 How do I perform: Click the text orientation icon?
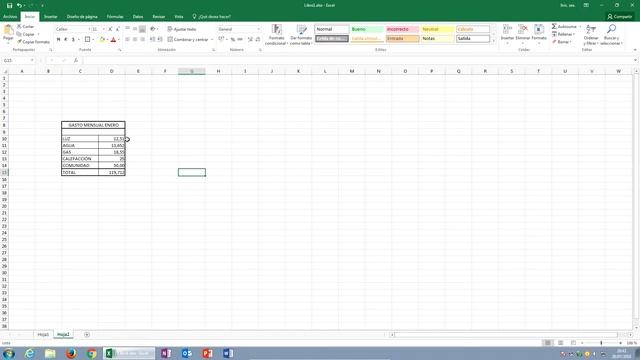153,29
